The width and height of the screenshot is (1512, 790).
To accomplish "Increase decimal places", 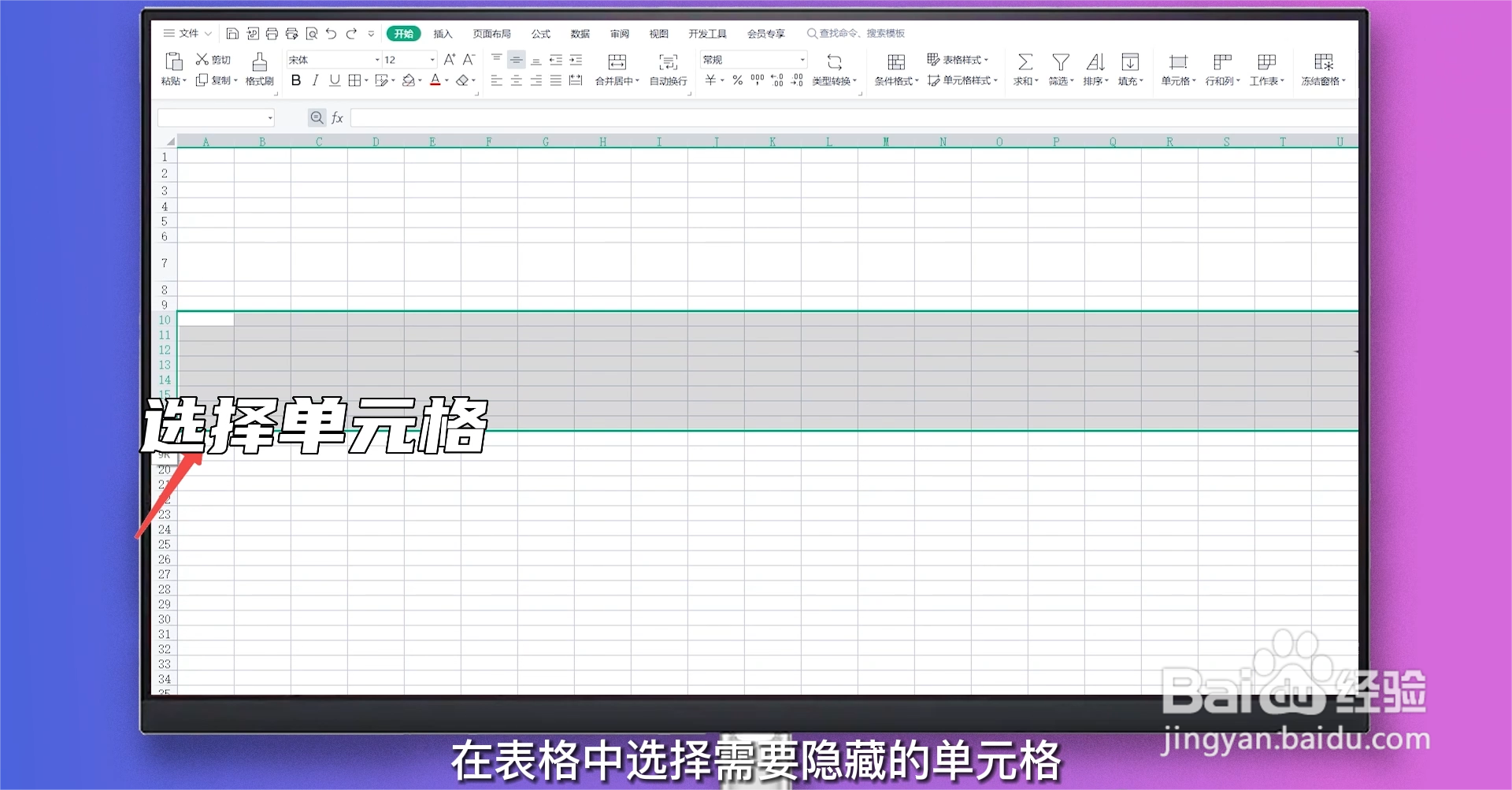I will (x=777, y=80).
